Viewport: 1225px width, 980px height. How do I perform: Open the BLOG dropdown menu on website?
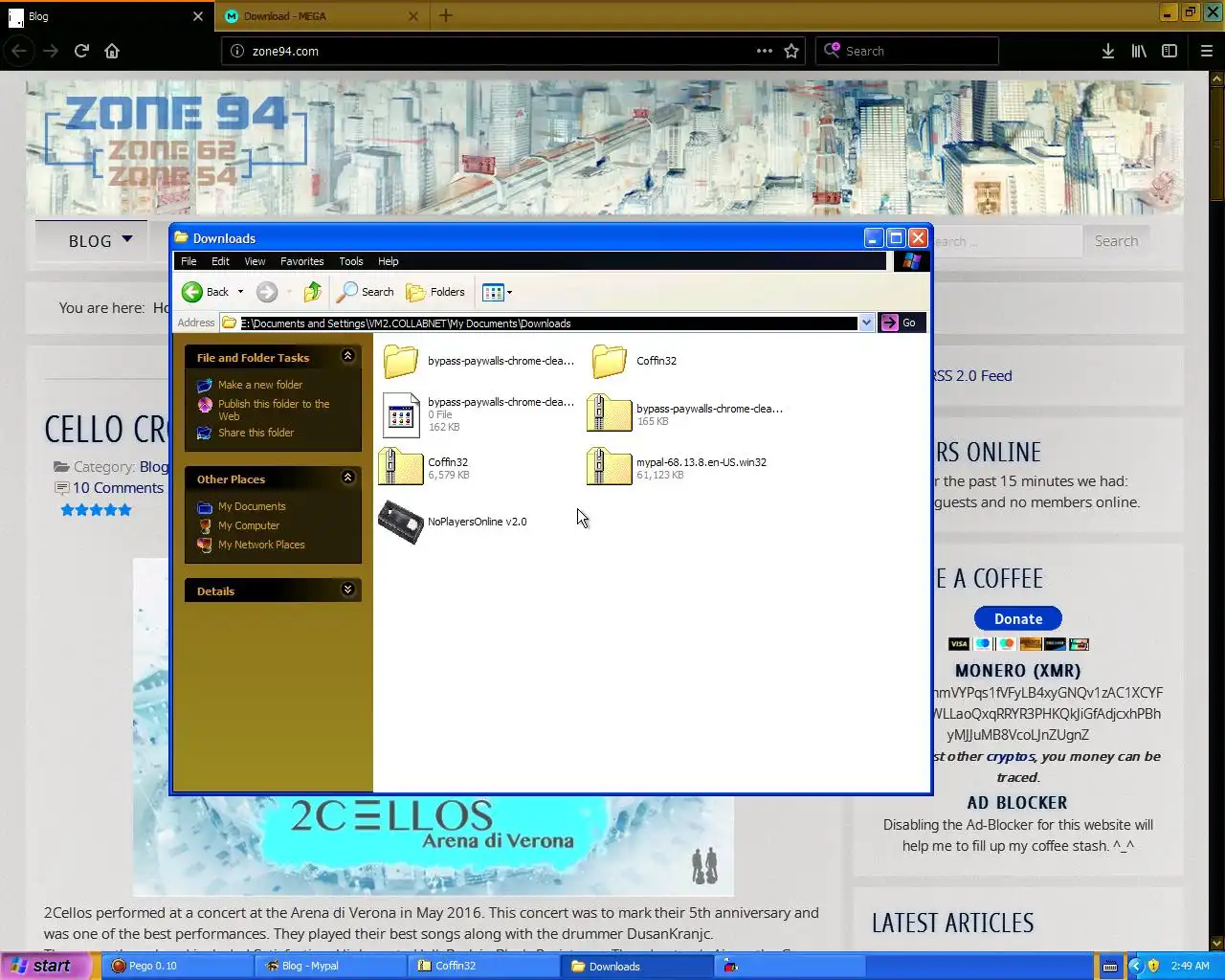coord(99,241)
